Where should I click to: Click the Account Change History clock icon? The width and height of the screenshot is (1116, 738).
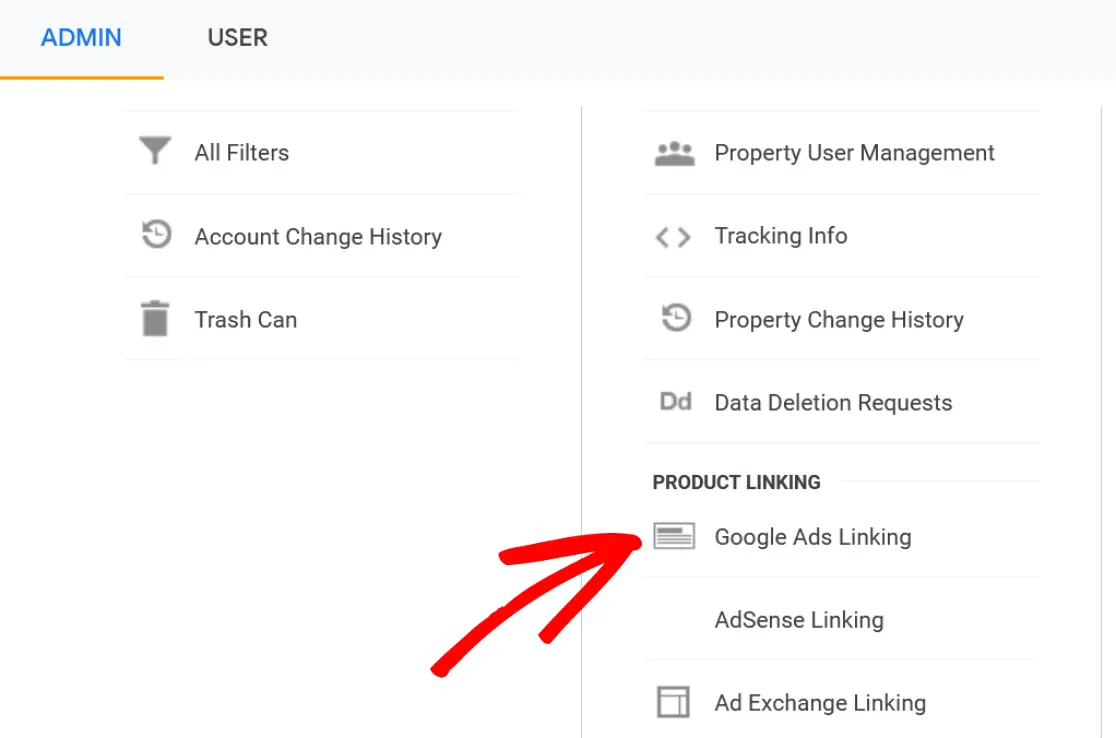coord(156,236)
